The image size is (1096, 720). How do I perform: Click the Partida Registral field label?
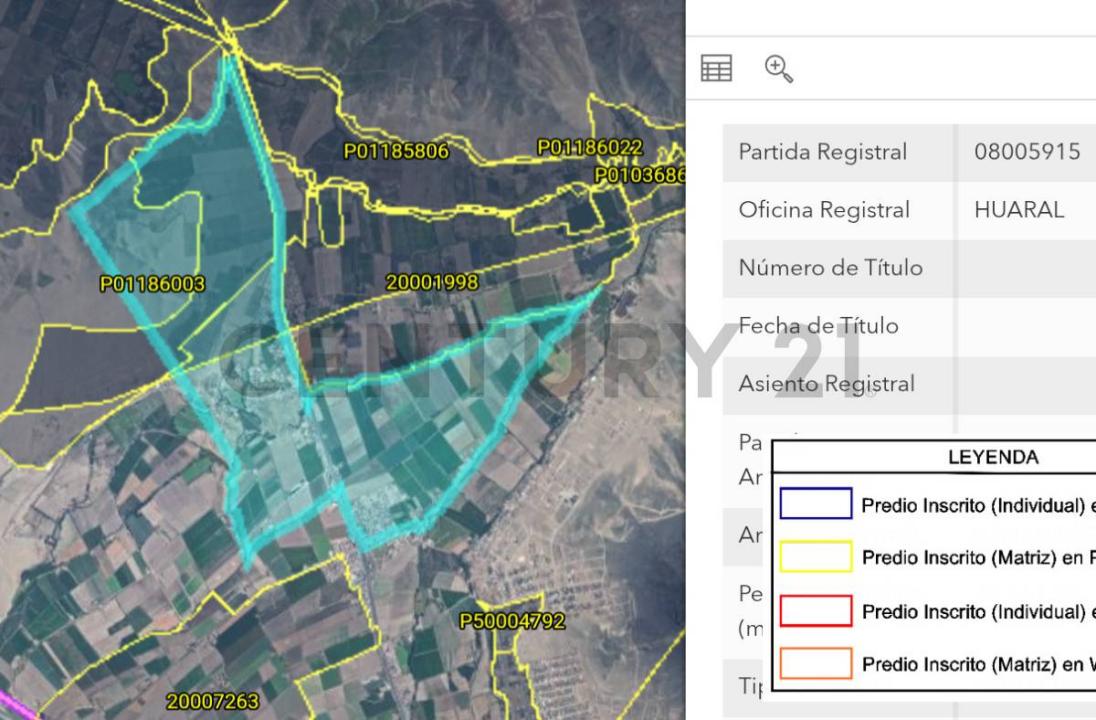coord(823,152)
